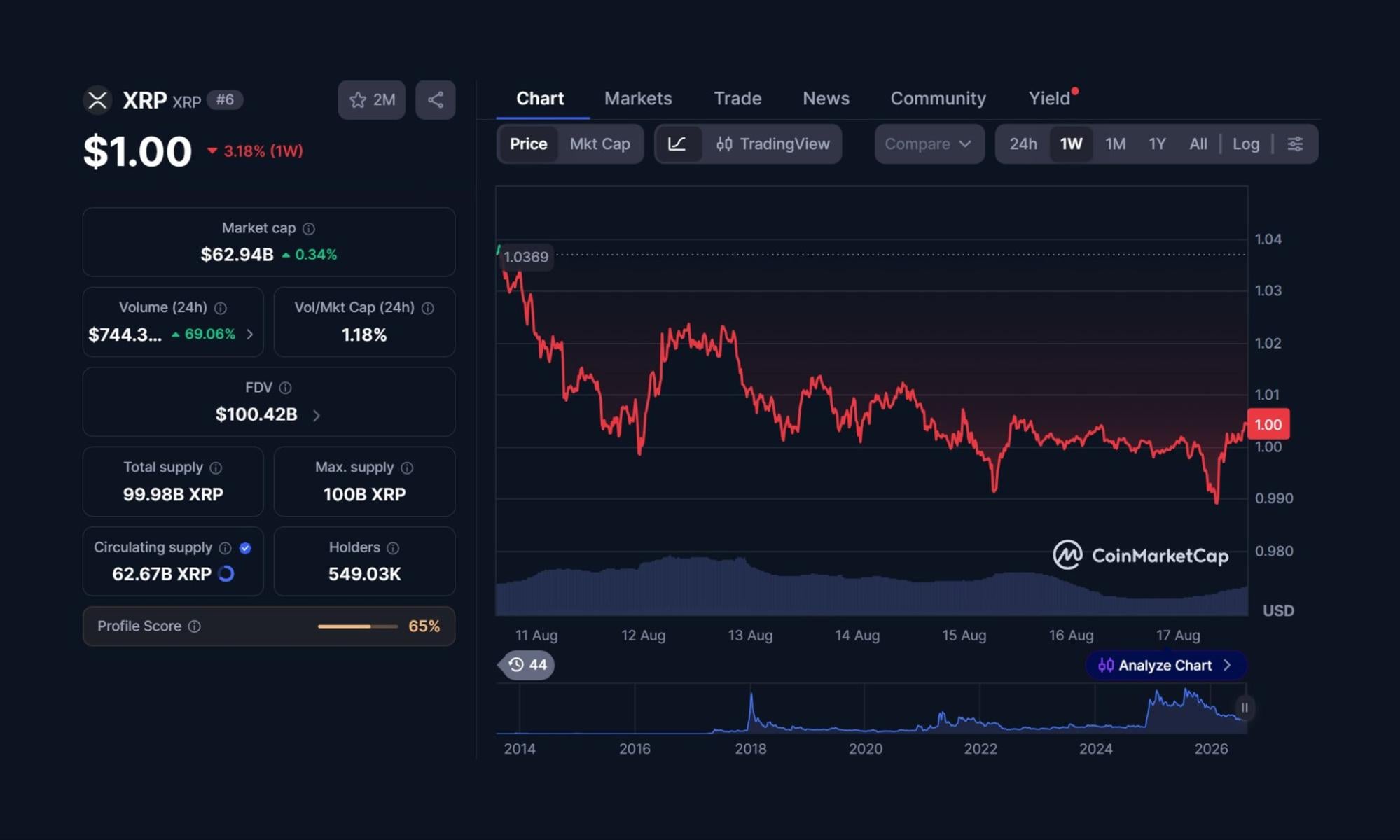The height and width of the screenshot is (840, 1400).
Task: Click the 13 Aug date label
Action: tap(750, 636)
